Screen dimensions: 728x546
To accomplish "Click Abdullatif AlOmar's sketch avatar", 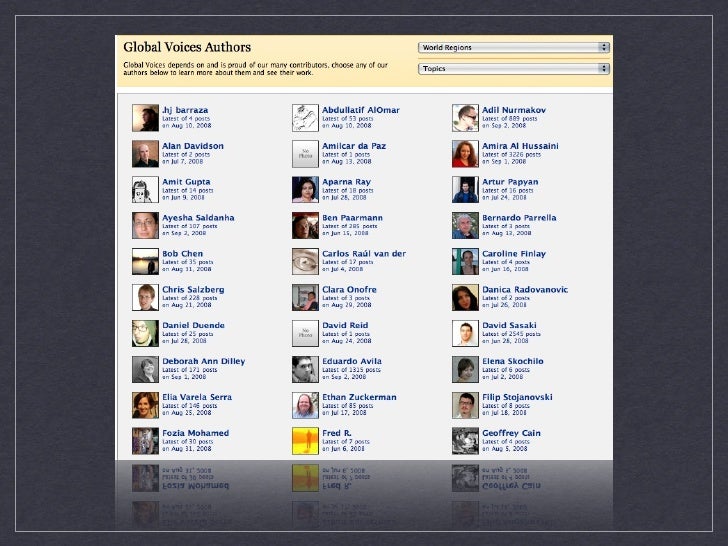I will pyautogui.click(x=306, y=118).
